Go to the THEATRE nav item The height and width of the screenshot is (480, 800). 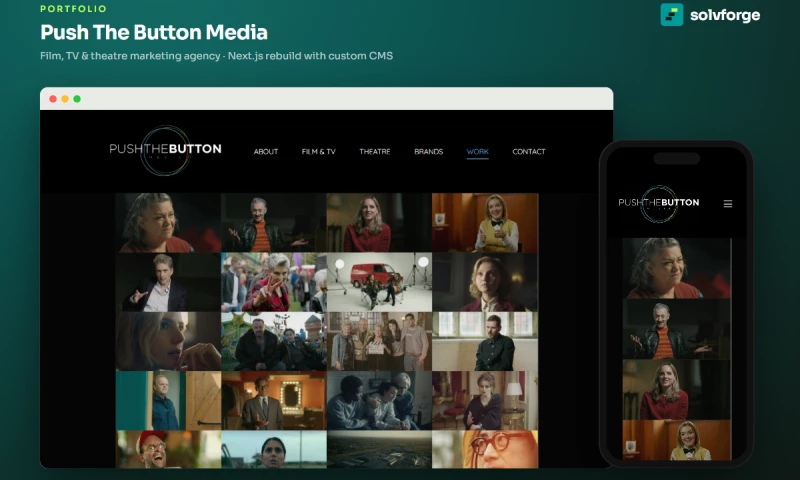(374, 151)
